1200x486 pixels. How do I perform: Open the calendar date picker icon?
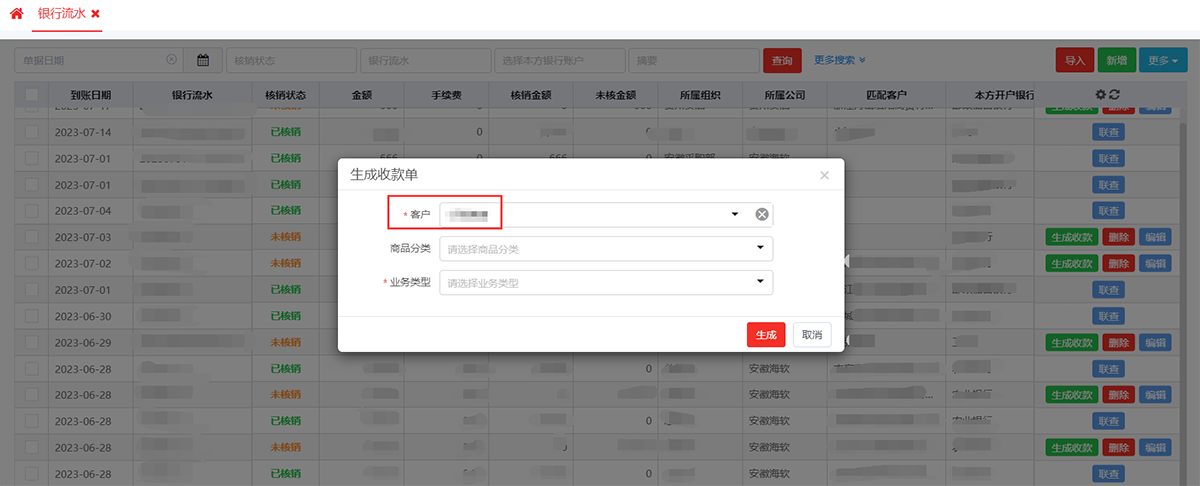pos(203,60)
